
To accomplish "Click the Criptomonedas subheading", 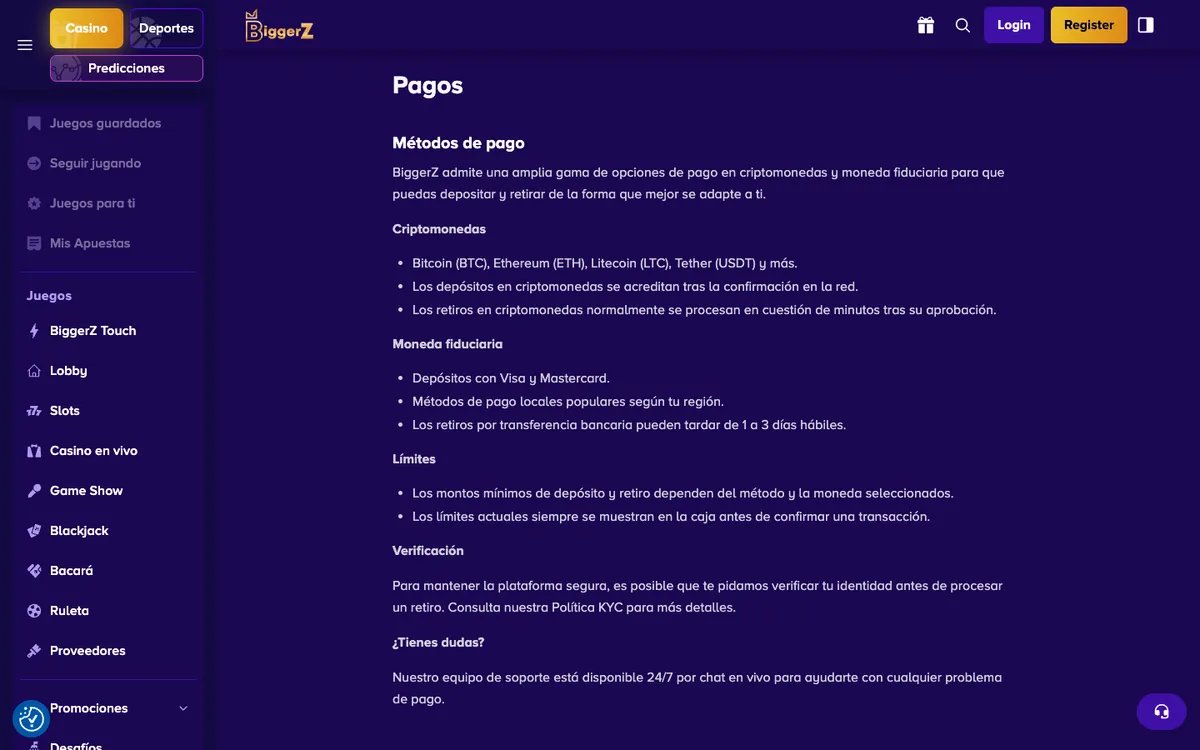I will coord(439,229).
